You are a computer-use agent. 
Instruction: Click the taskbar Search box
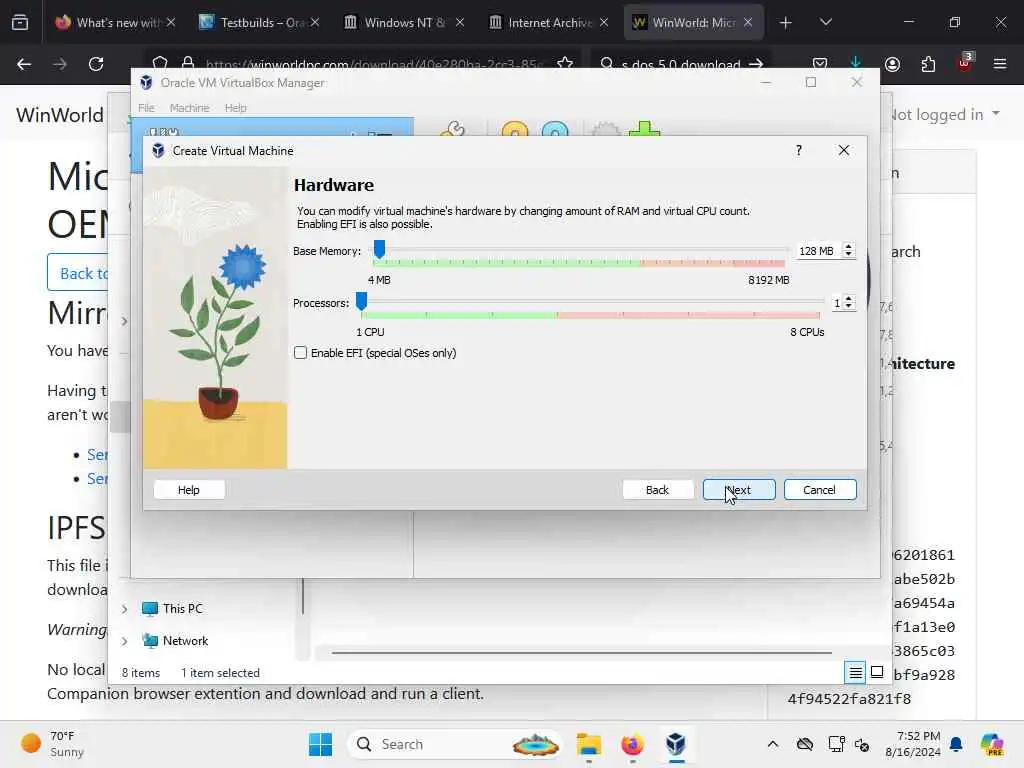(x=455, y=744)
